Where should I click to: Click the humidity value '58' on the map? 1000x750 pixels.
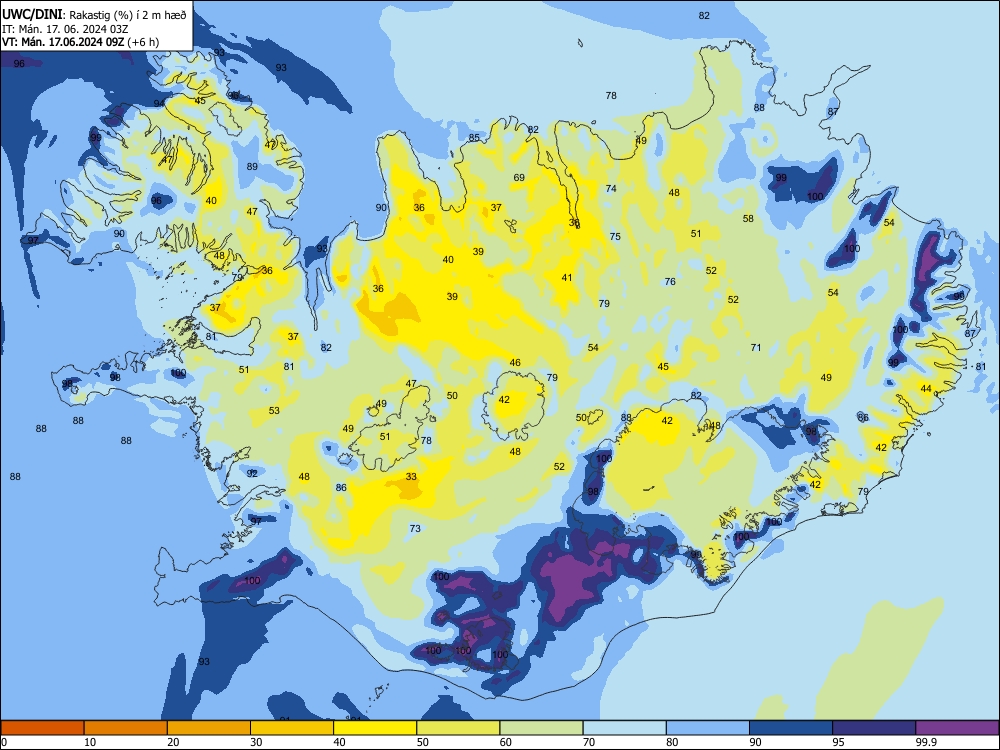click(748, 218)
